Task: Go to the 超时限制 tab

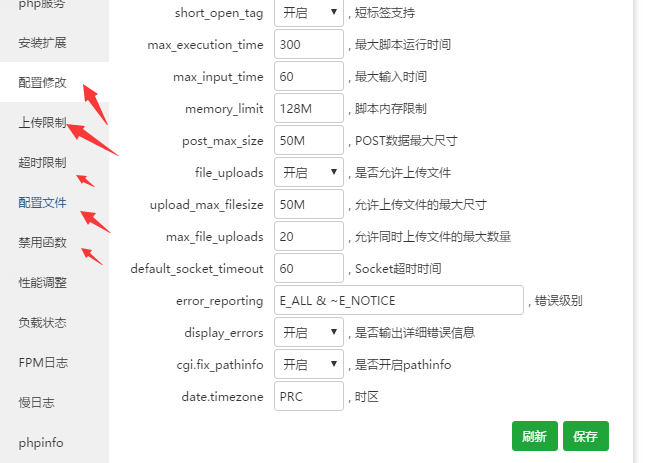Action: pyautogui.click(x=42, y=163)
